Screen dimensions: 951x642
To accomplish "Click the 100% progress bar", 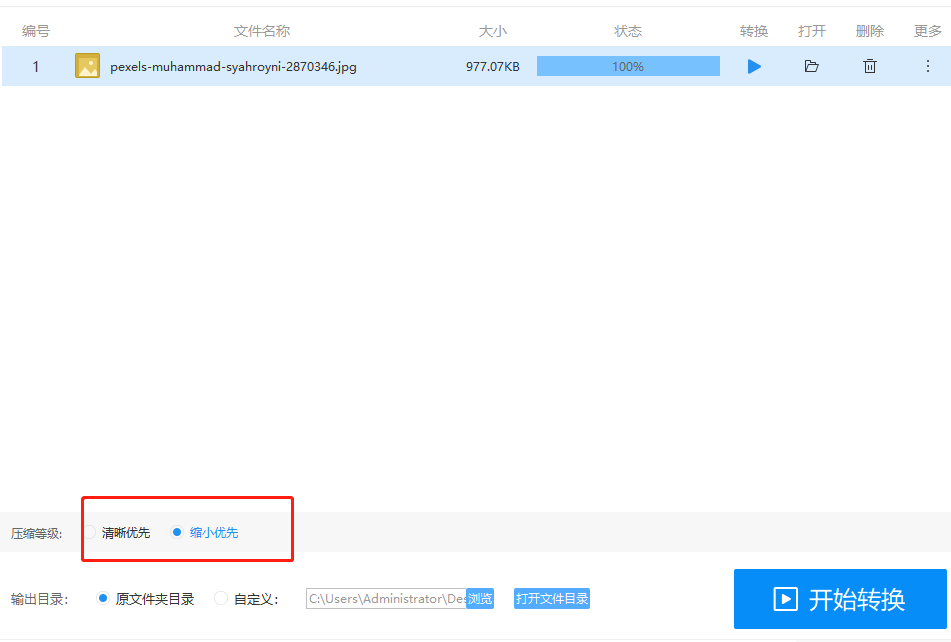I will (628, 66).
